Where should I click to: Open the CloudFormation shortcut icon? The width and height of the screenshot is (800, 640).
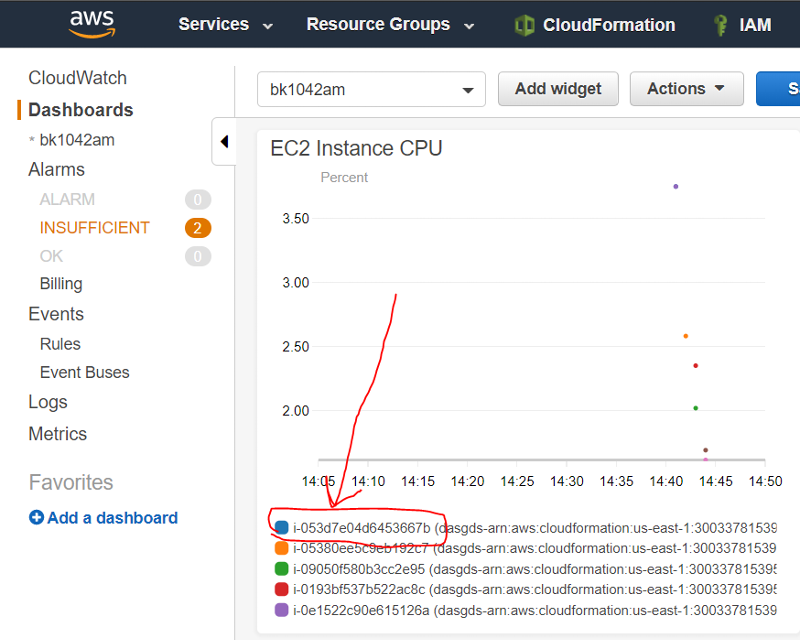(x=524, y=25)
